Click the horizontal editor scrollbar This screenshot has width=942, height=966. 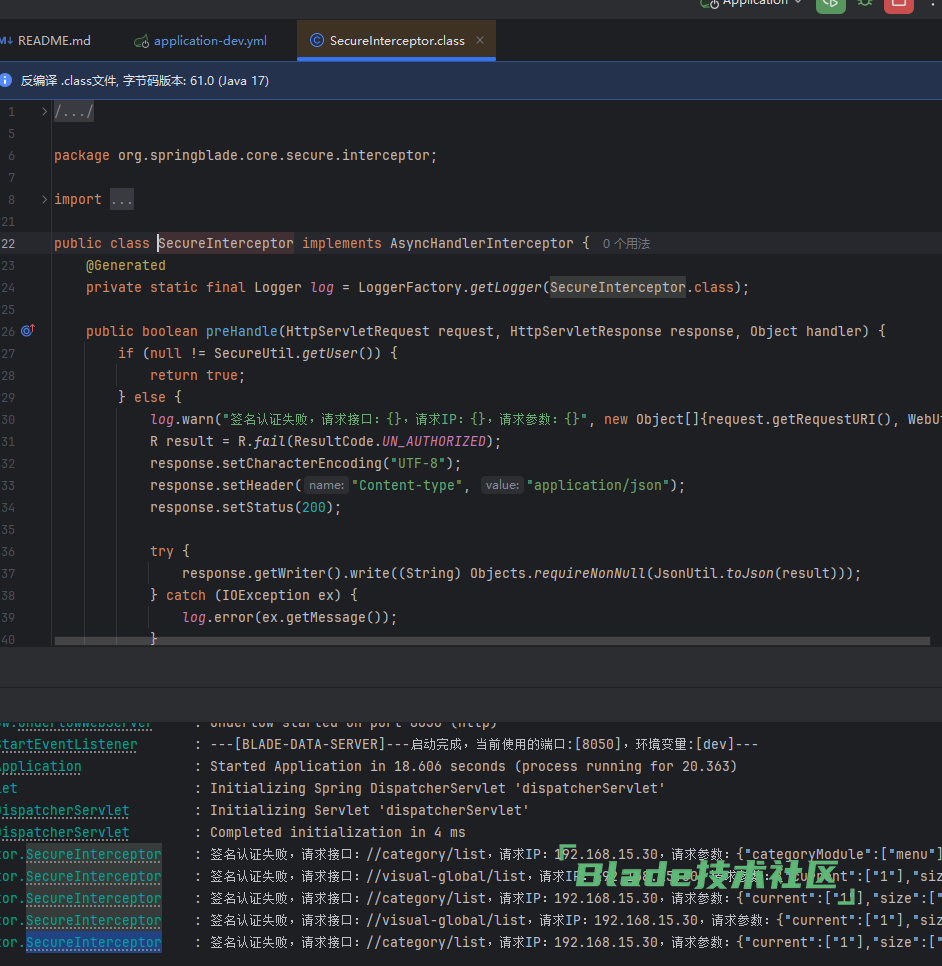pyautogui.click(x=492, y=641)
